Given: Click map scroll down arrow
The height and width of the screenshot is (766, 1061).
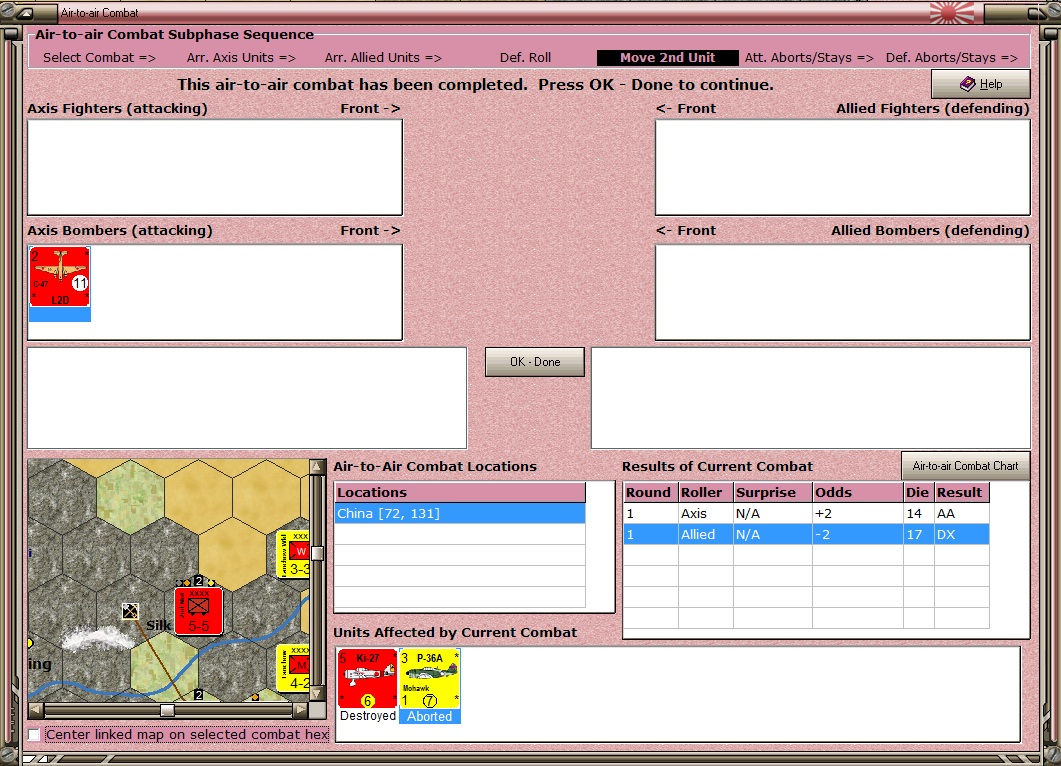Looking at the screenshot, I should click(317, 694).
